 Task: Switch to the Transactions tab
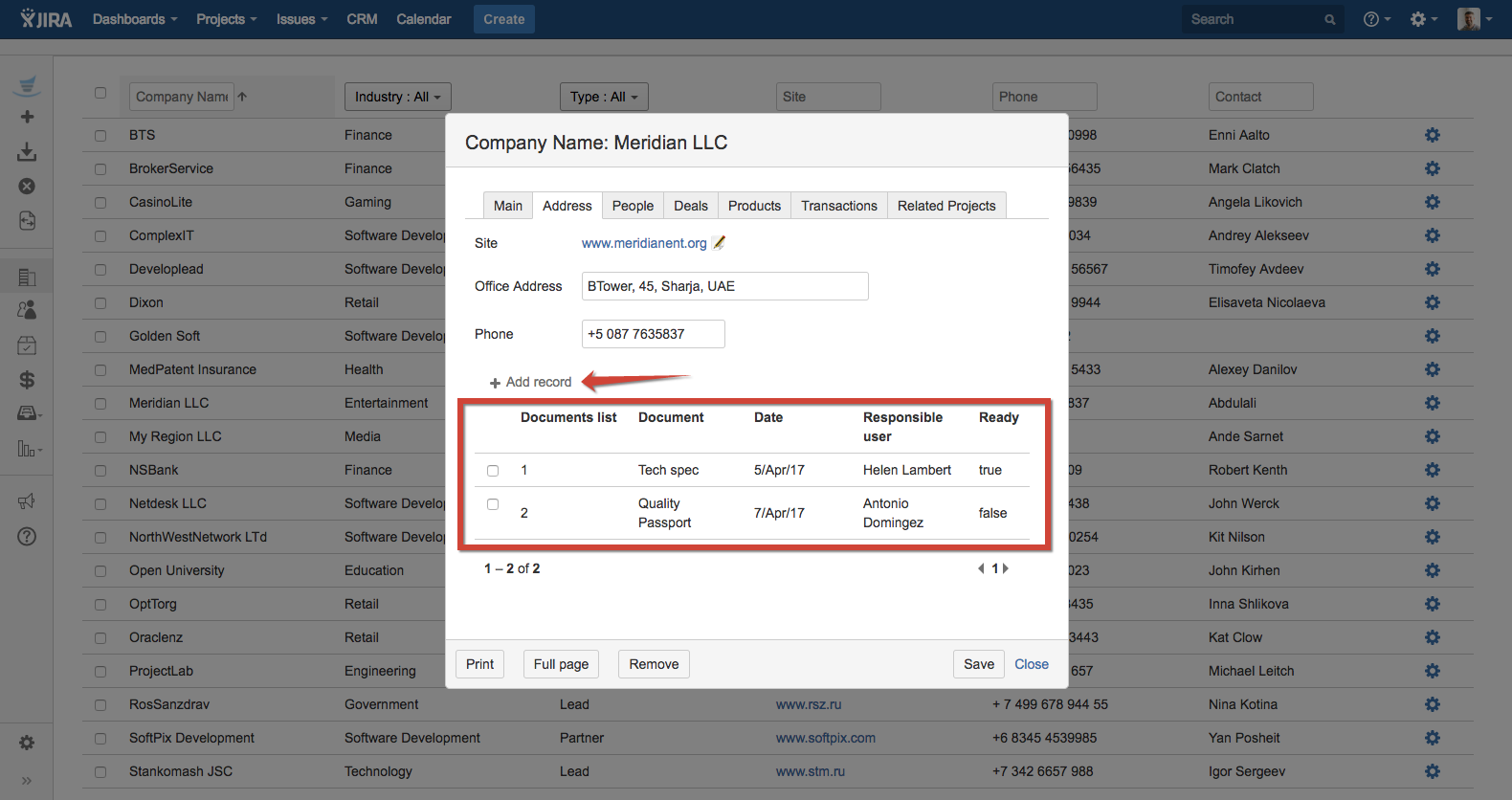click(x=838, y=206)
